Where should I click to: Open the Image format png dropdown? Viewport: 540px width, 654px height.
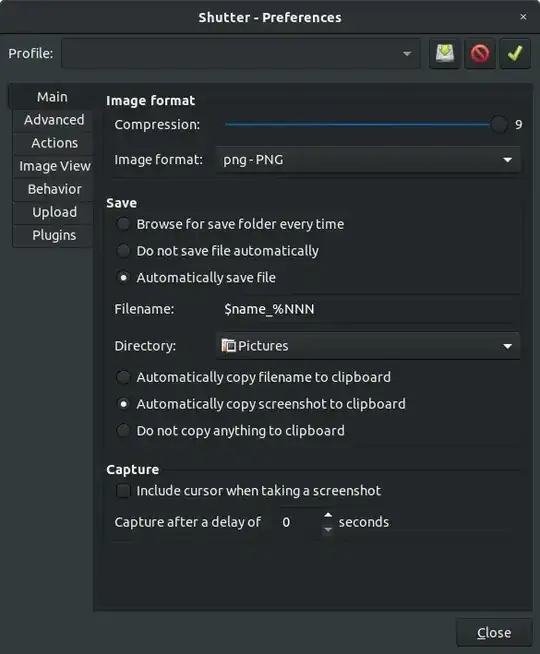point(368,159)
